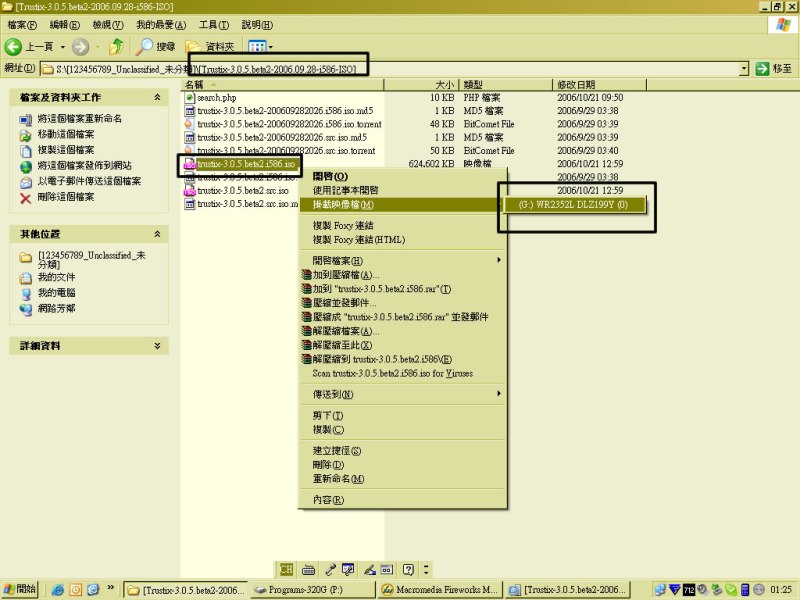Viewport: 800px width, 600px height.
Task: Choose 使用記事本開啟 in the context menu
Action: pos(402,190)
